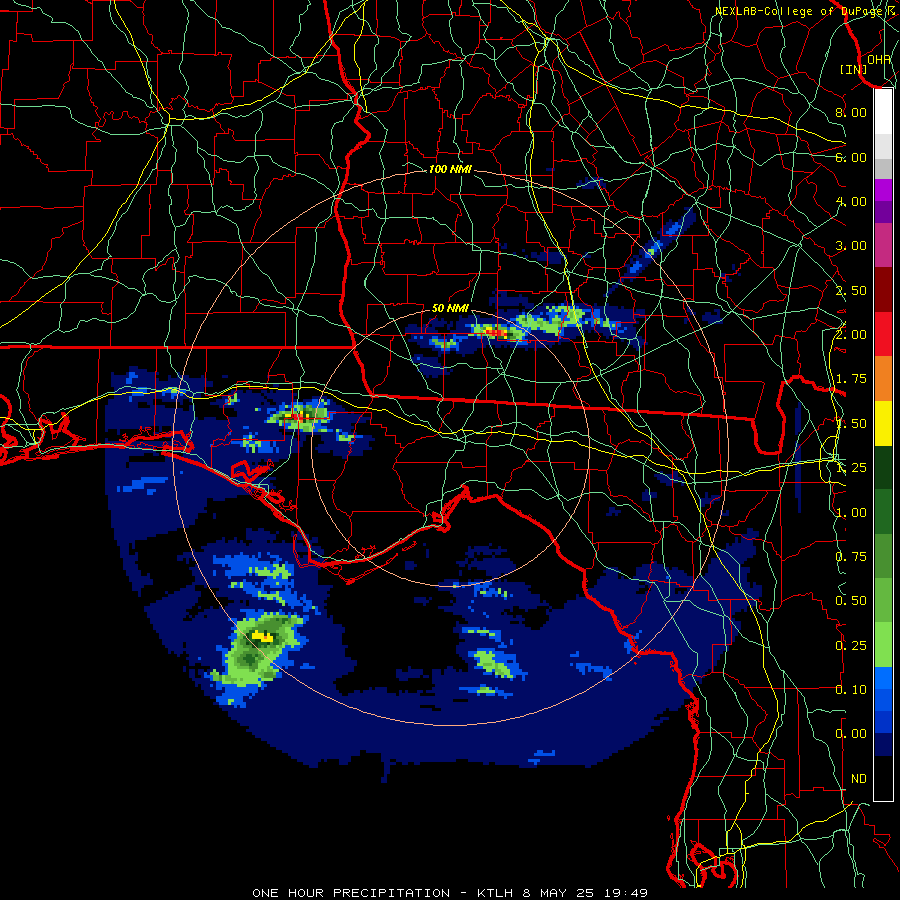The image size is (900, 900).
Task: Click the yellow swatch in the legend
Action: (x=883, y=424)
